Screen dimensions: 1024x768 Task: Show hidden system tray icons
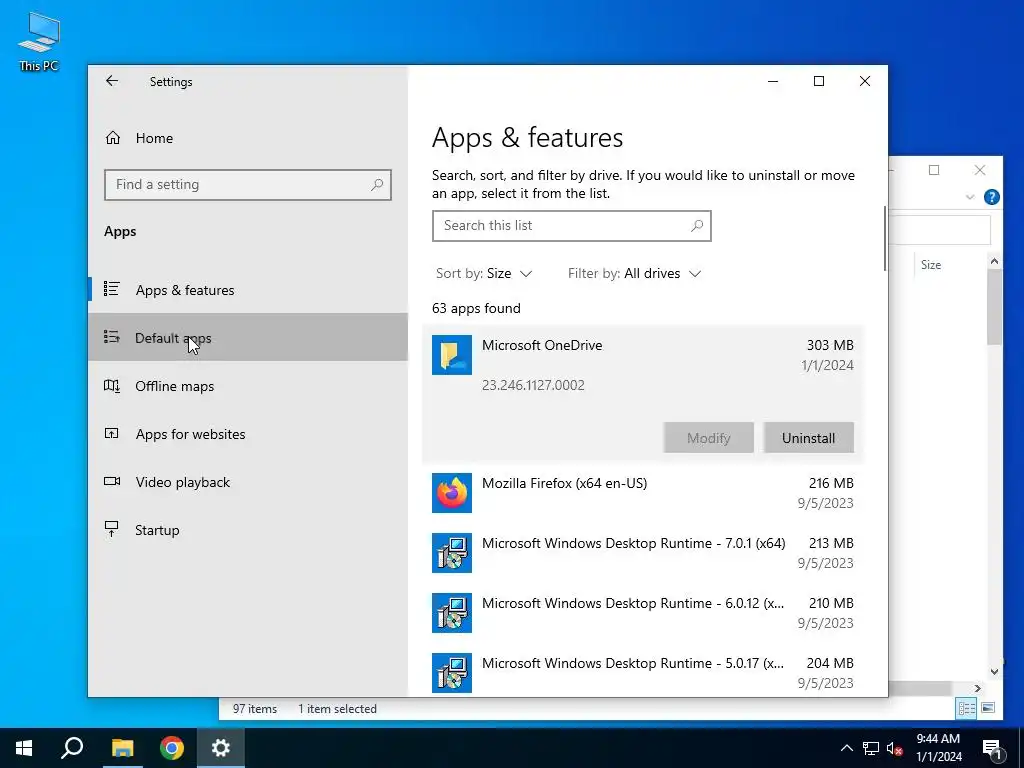pyautogui.click(x=846, y=748)
